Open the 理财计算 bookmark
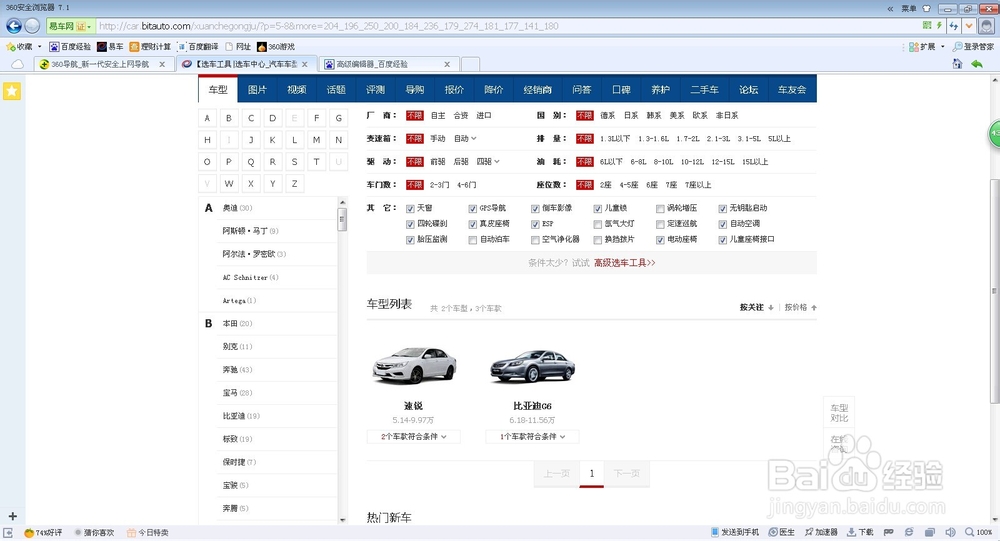Image resolution: width=1000 pixels, height=541 pixels. click(151, 47)
